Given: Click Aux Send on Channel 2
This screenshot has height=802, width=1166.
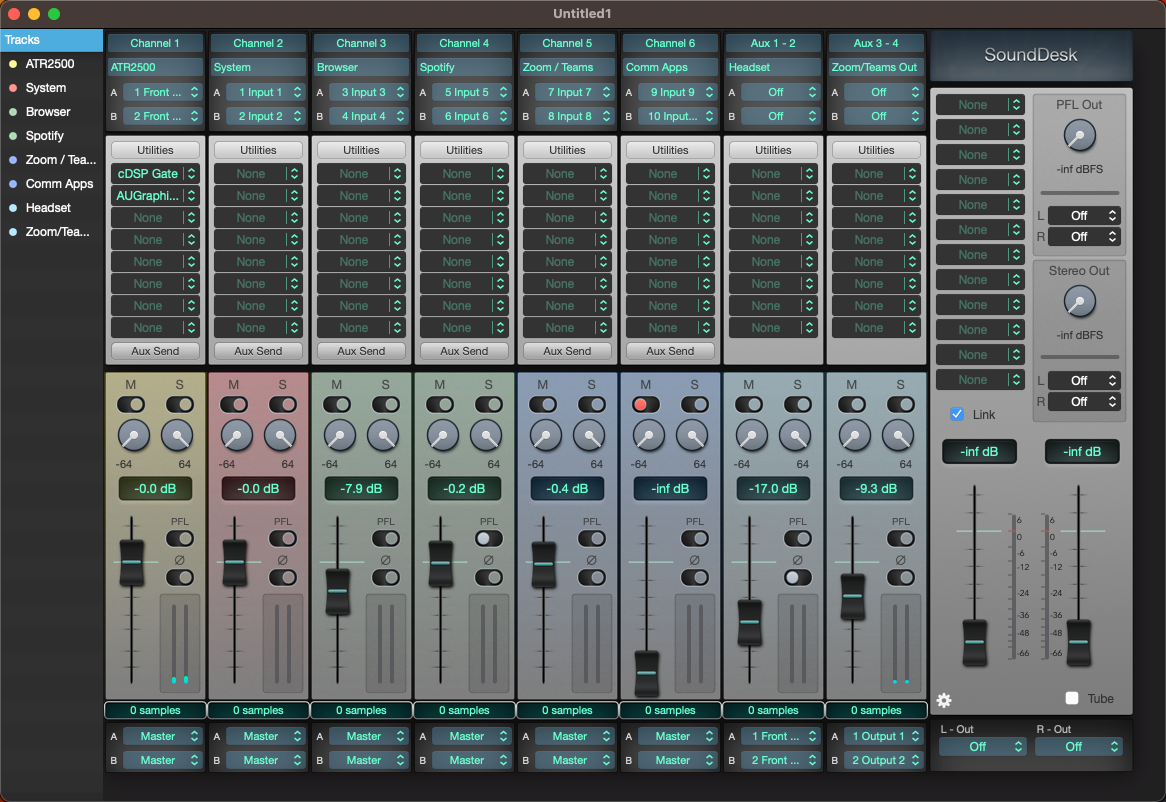Looking at the screenshot, I should point(258,351).
